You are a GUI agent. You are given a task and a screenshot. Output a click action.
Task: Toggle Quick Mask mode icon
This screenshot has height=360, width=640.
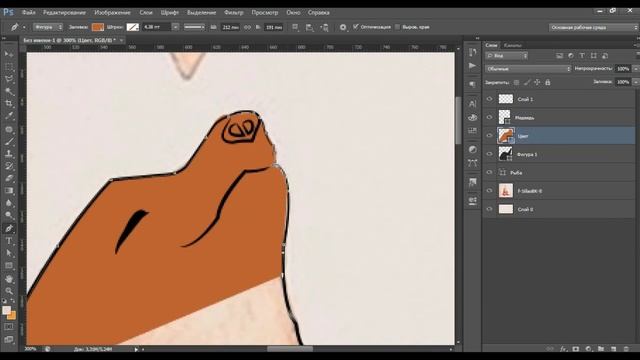pyautogui.click(x=9, y=327)
